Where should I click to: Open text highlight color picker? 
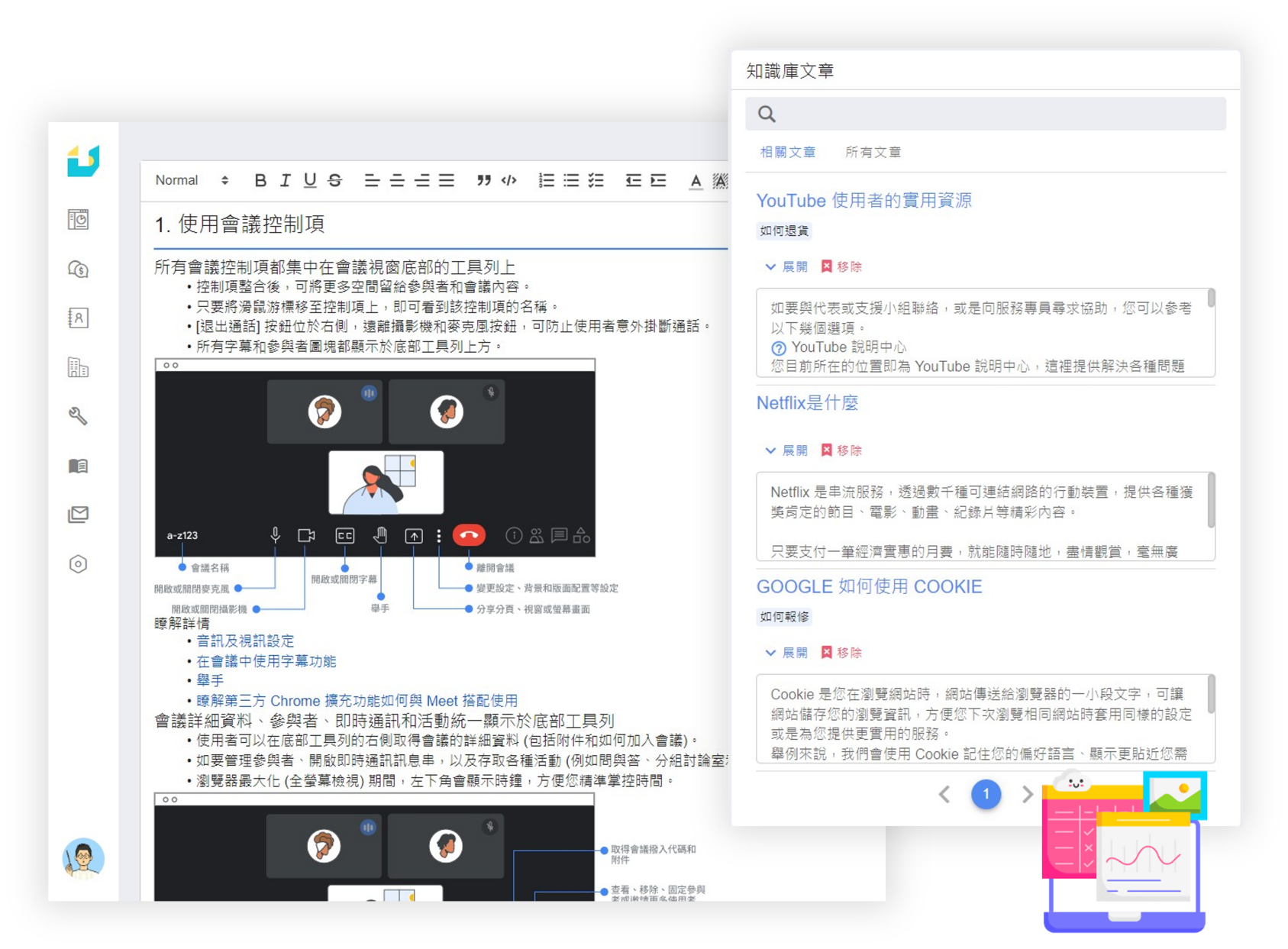click(720, 181)
